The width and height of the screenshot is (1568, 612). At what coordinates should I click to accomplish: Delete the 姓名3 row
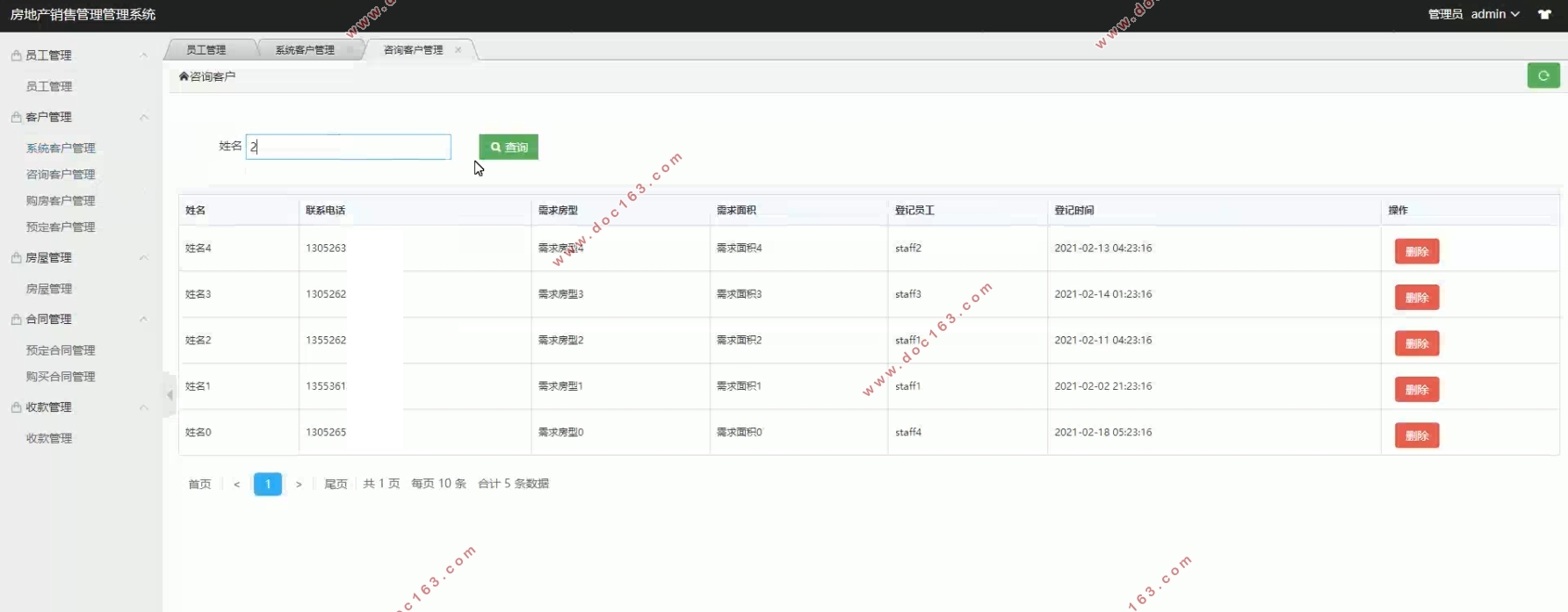pos(1417,298)
